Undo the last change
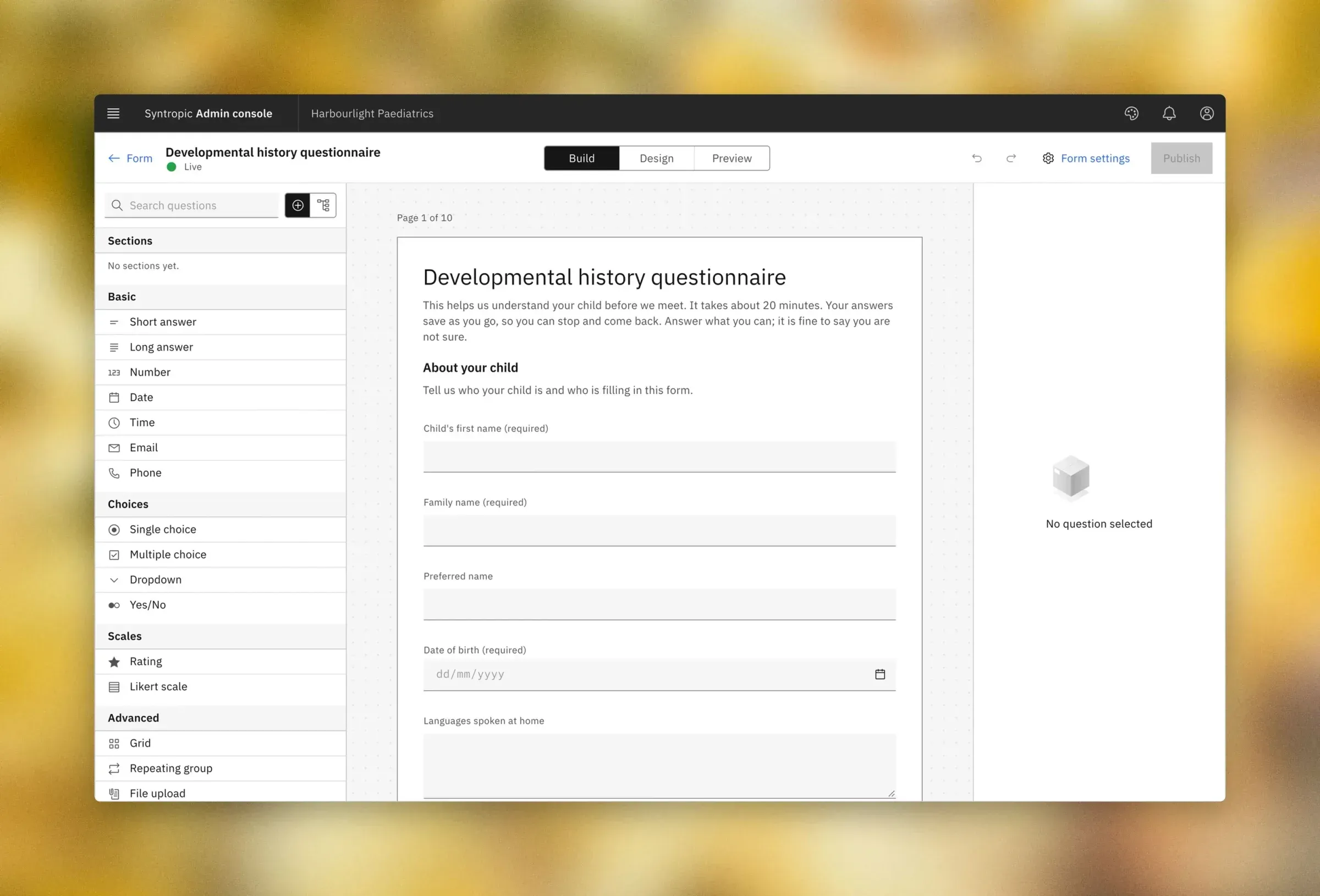1320x896 pixels. pyautogui.click(x=976, y=158)
